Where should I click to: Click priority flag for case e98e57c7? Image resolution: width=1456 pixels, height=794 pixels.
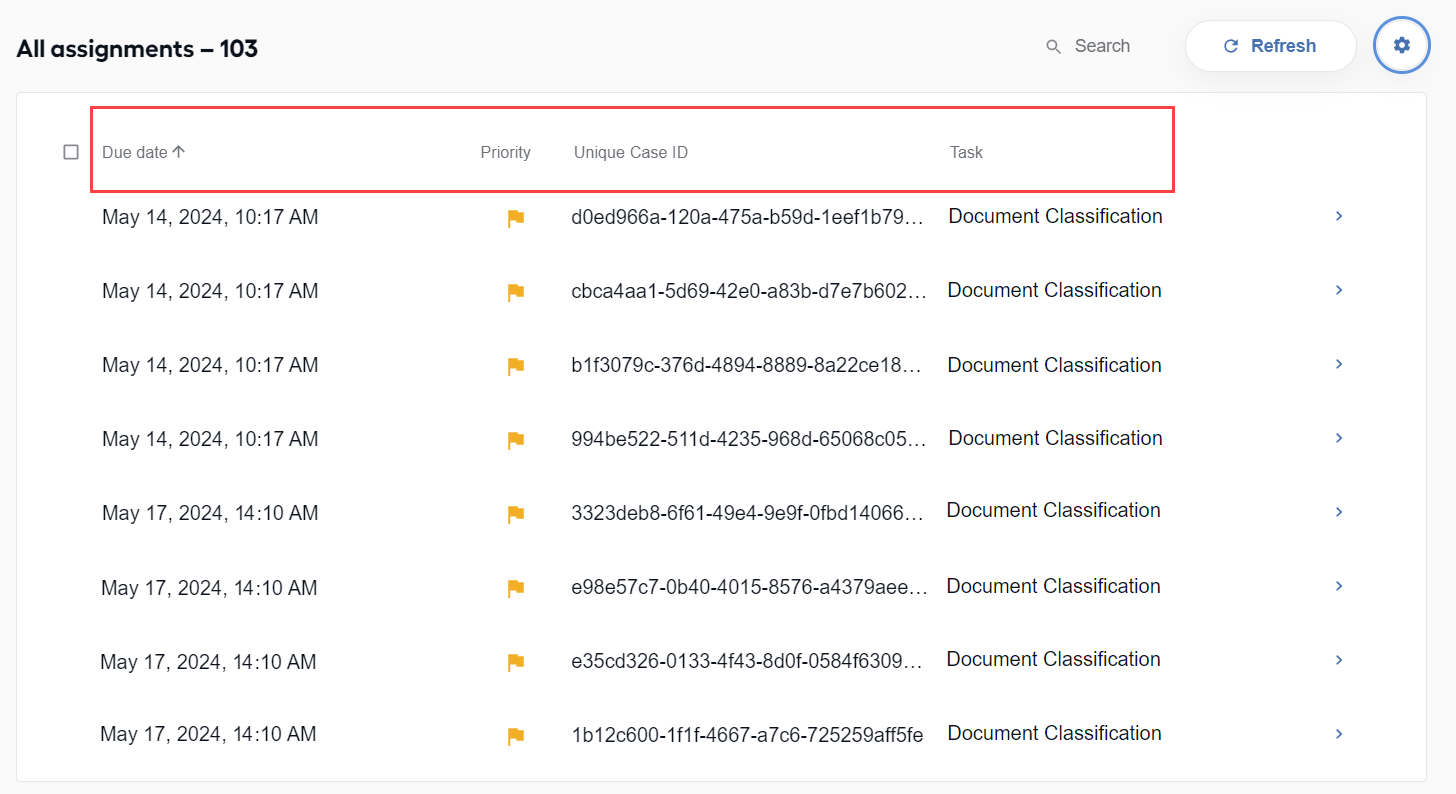(516, 588)
